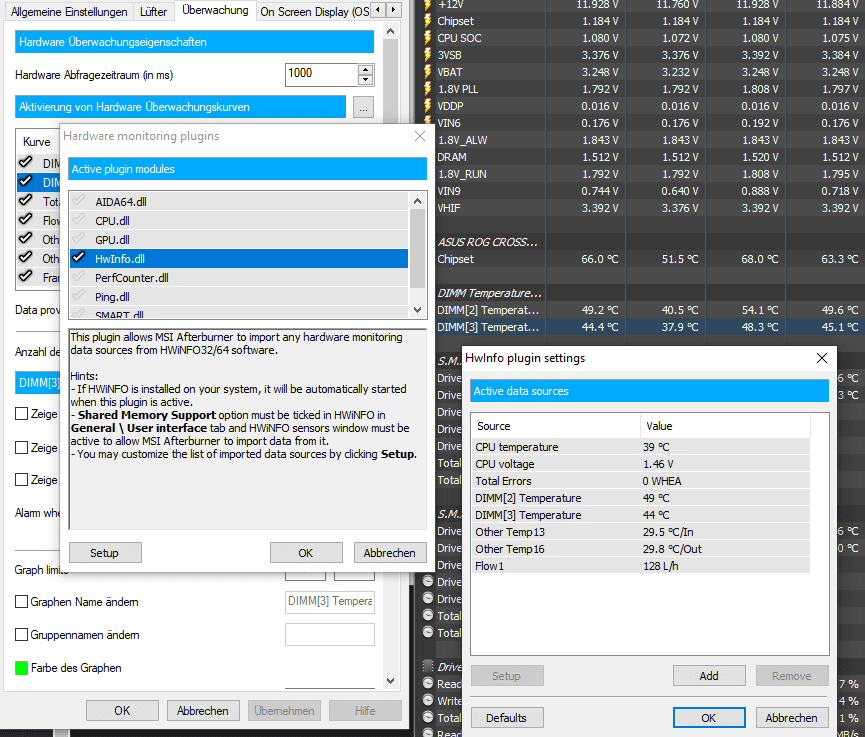Open plugins via the '...' button
The image size is (865, 737).
point(363,107)
